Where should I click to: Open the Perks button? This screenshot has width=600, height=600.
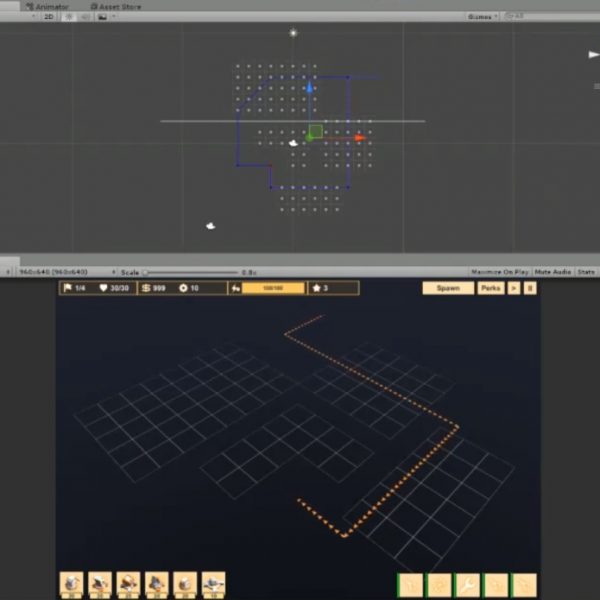coord(490,288)
